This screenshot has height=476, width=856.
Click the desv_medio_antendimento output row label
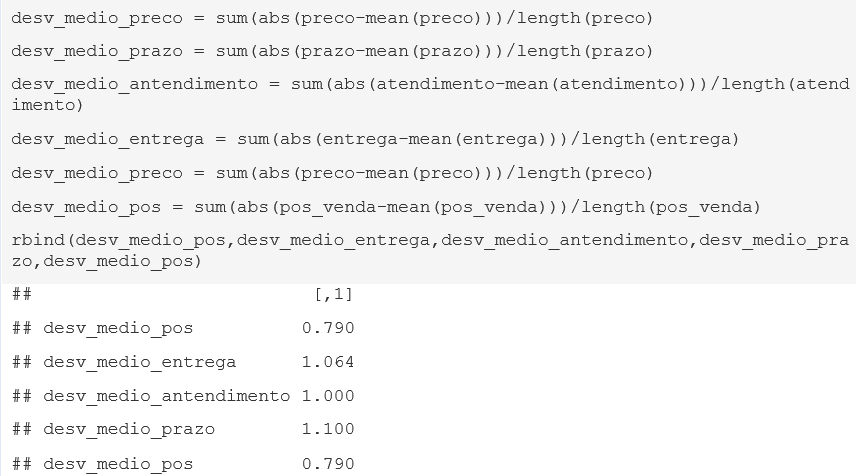tap(167, 396)
